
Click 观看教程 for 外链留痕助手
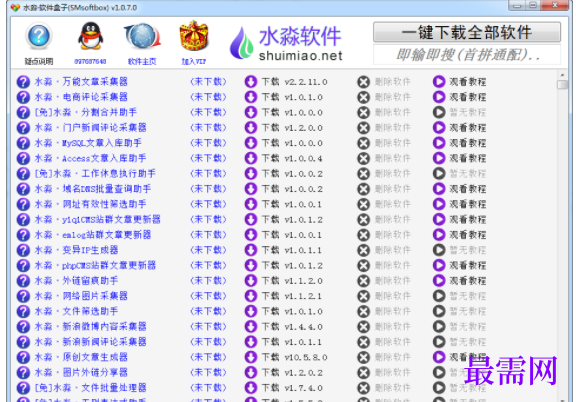click(468, 281)
